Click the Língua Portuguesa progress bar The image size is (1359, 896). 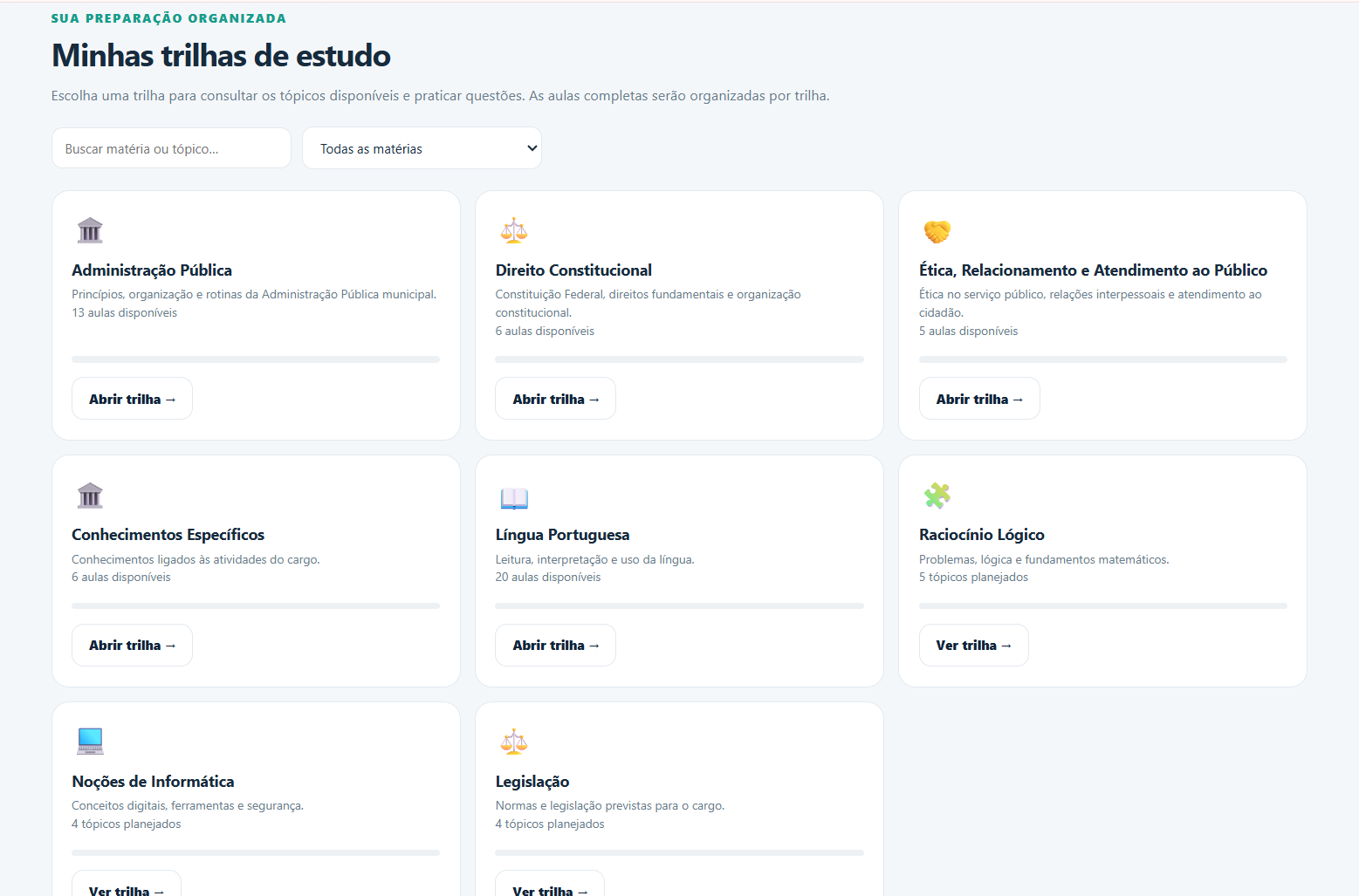click(679, 605)
